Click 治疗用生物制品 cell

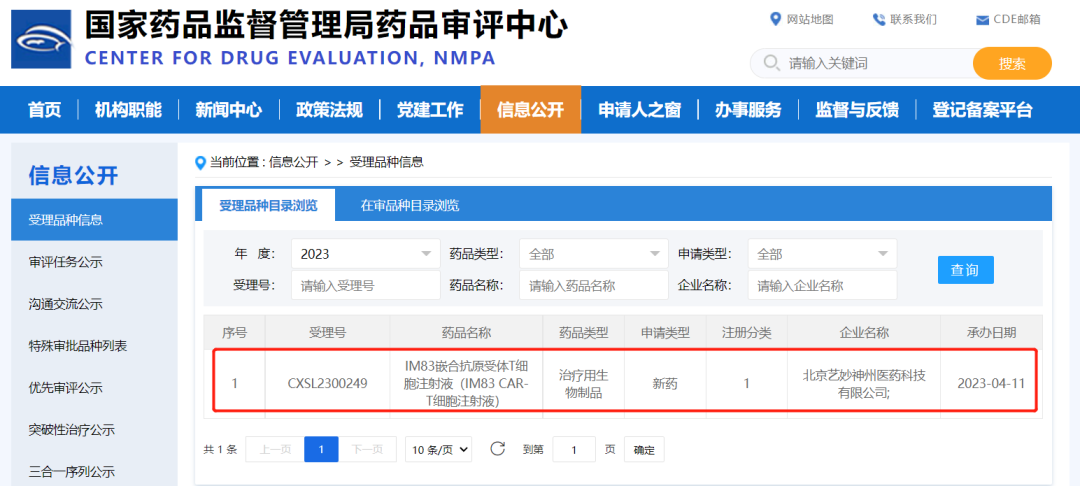pos(583,383)
